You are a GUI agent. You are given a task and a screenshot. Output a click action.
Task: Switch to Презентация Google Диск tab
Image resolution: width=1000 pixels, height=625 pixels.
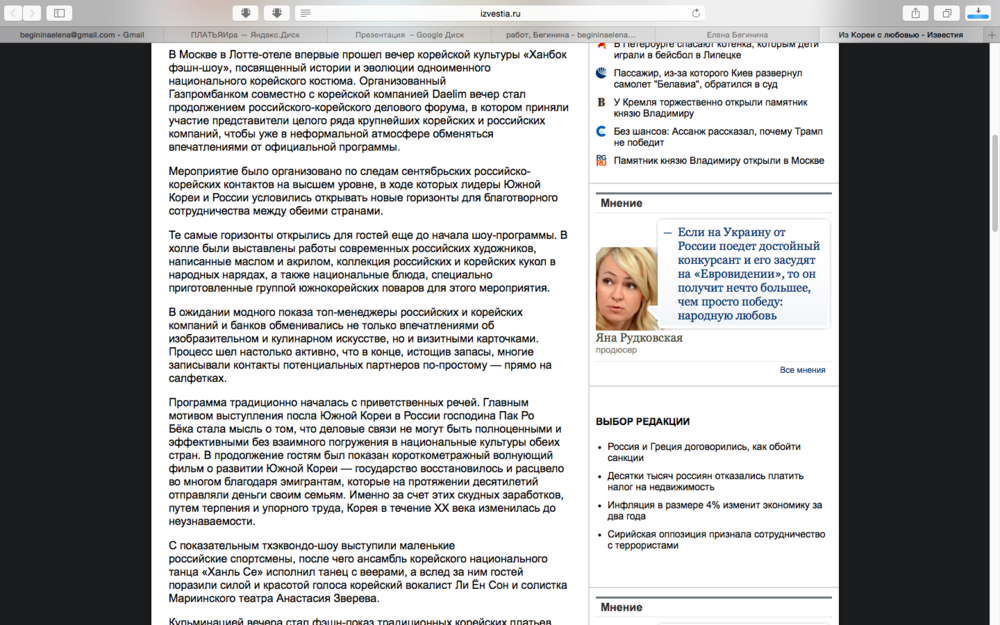tap(409, 35)
